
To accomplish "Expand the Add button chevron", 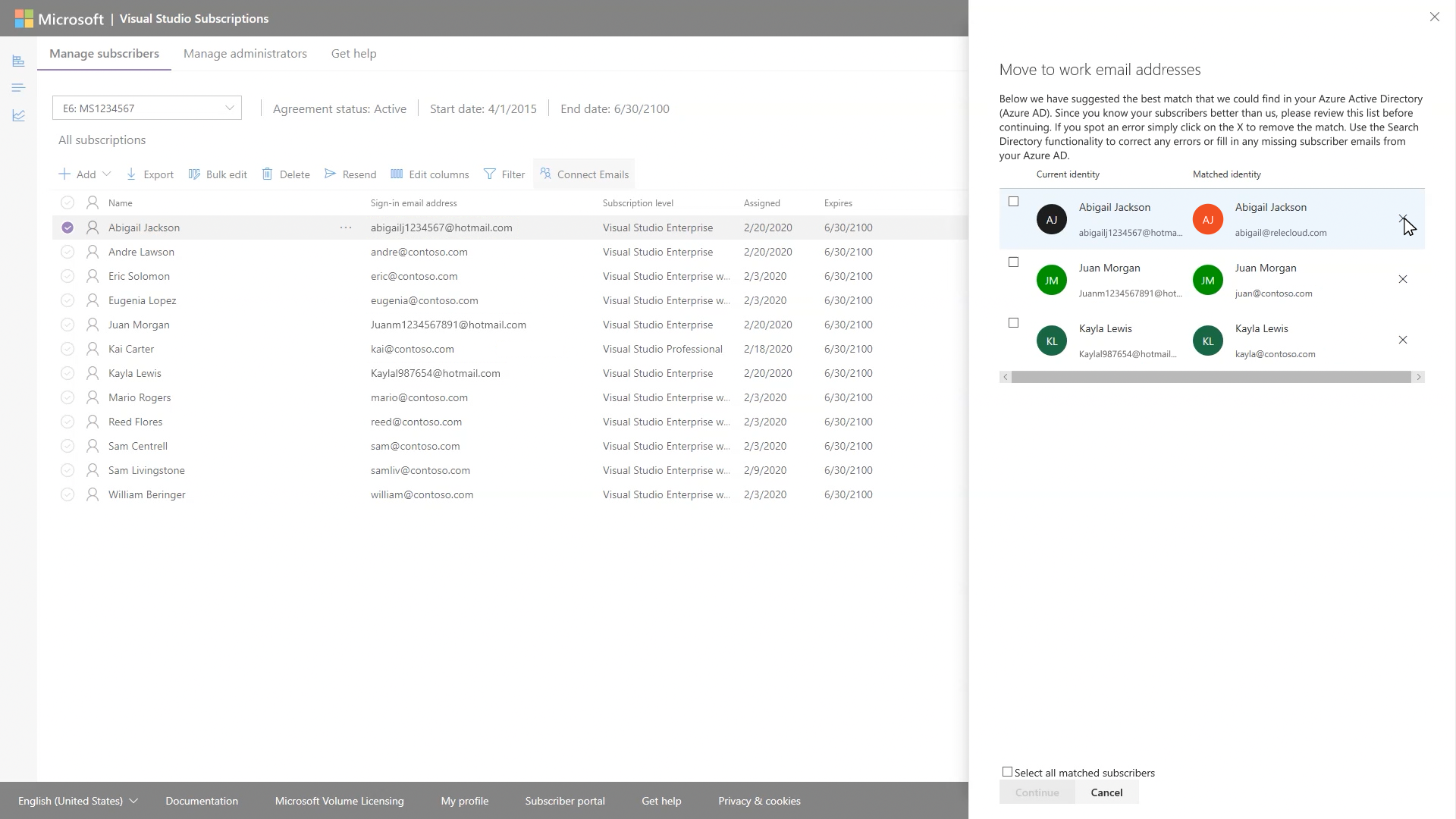I will coord(107,174).
